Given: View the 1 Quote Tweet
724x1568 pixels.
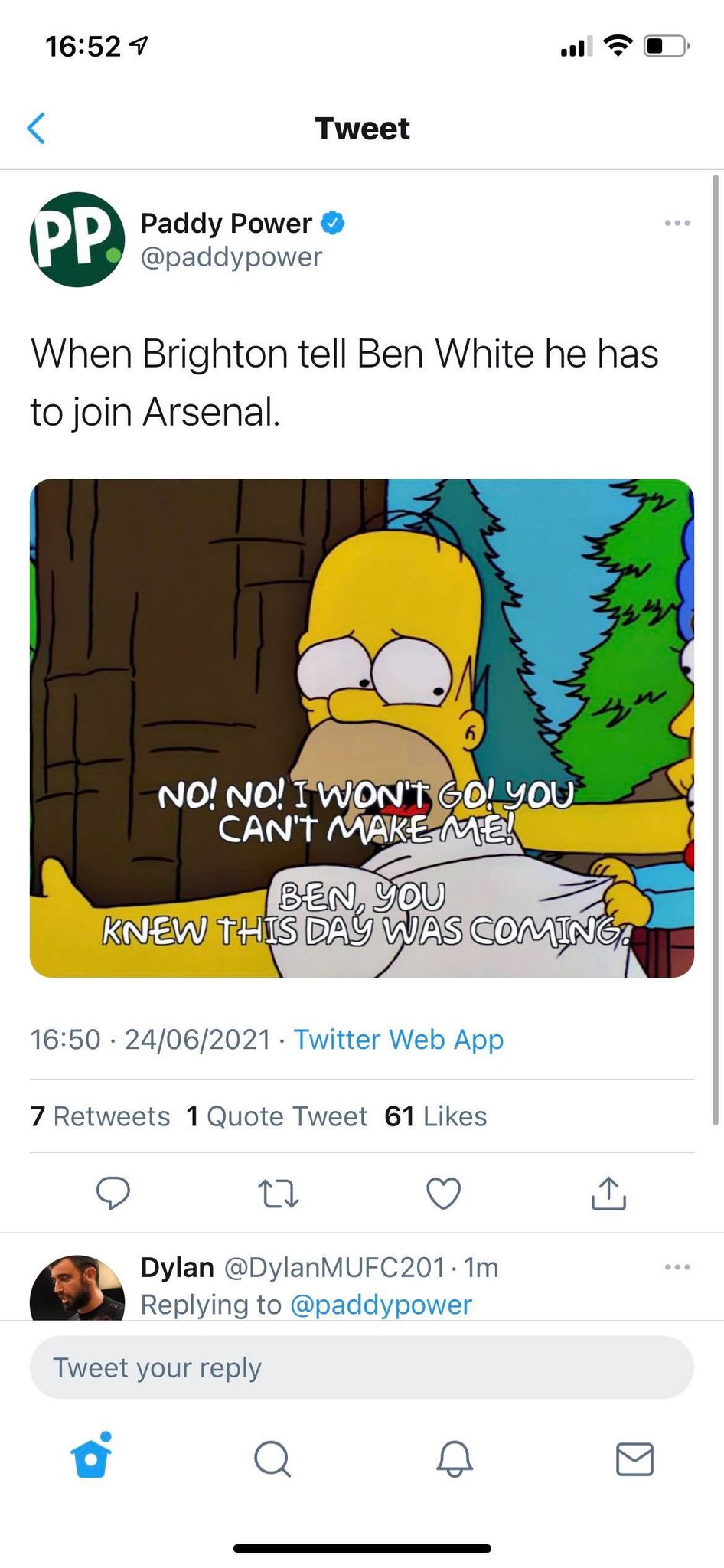Looking at the screenshot, I should click(277, 1116).
